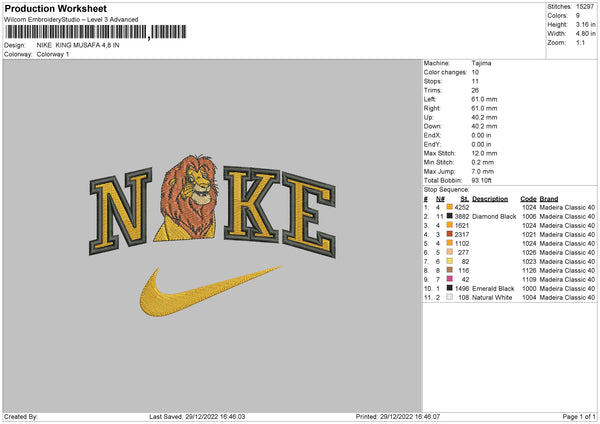This screenshot has height=424, width=600.
Task: Click the yellow swatch in stop row 7
Action: click(449, 261)
